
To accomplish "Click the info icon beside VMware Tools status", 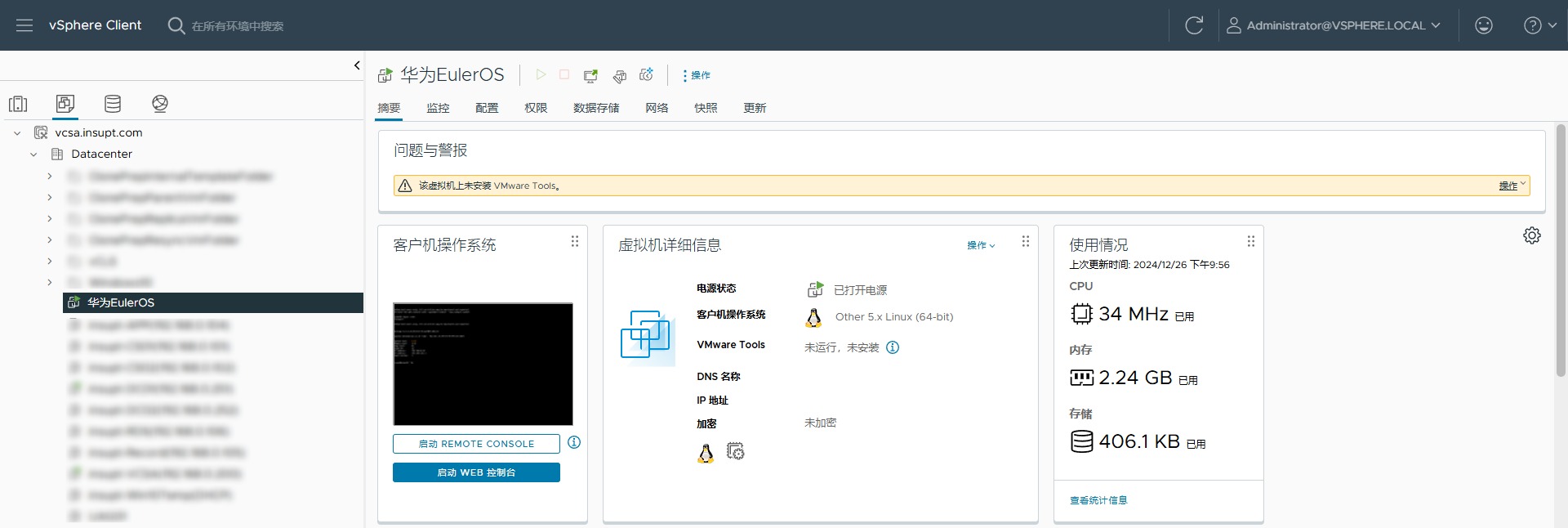I will [x=893, y=347].
